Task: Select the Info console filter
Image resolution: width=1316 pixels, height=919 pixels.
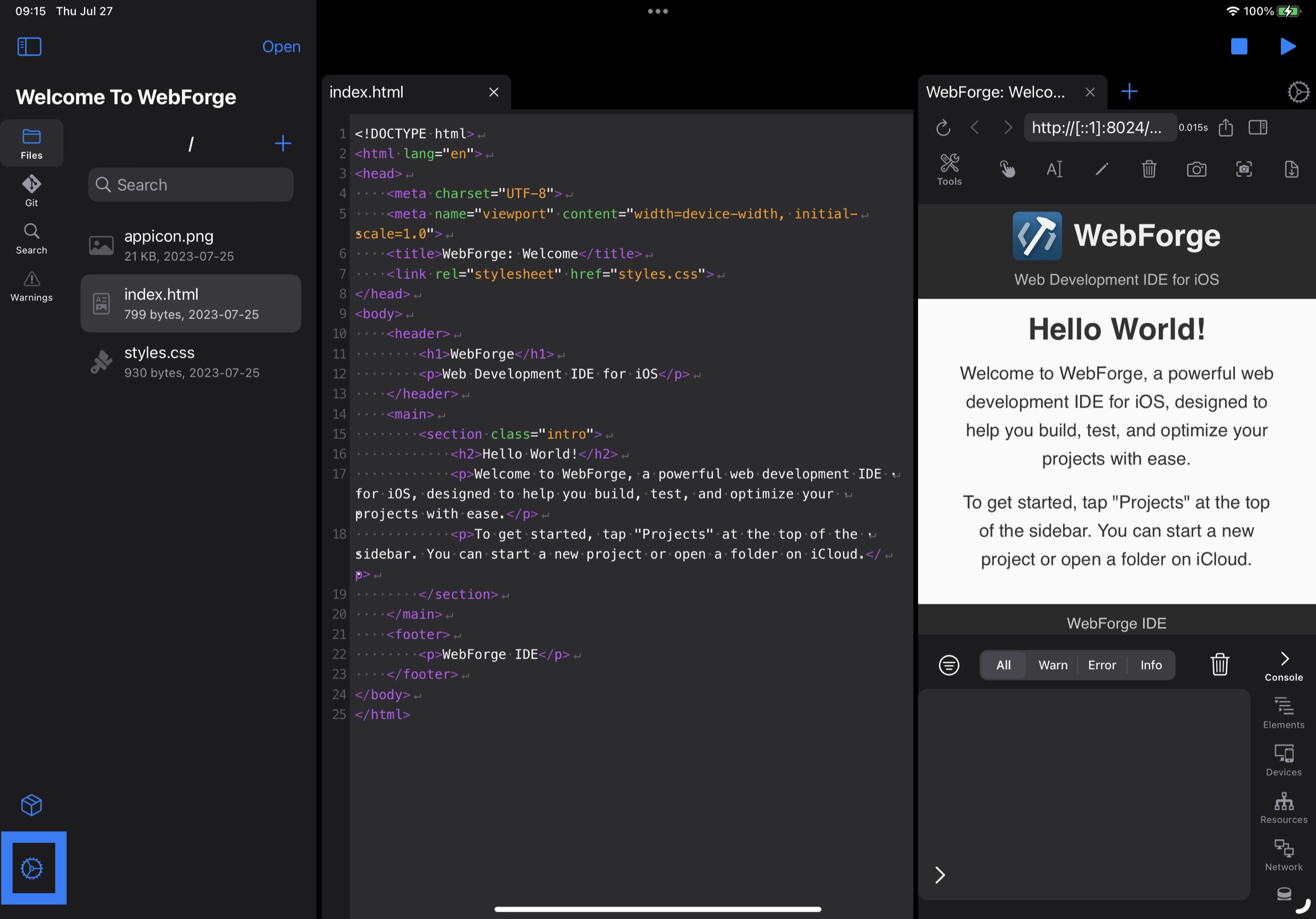Action: click(1151, 665)
